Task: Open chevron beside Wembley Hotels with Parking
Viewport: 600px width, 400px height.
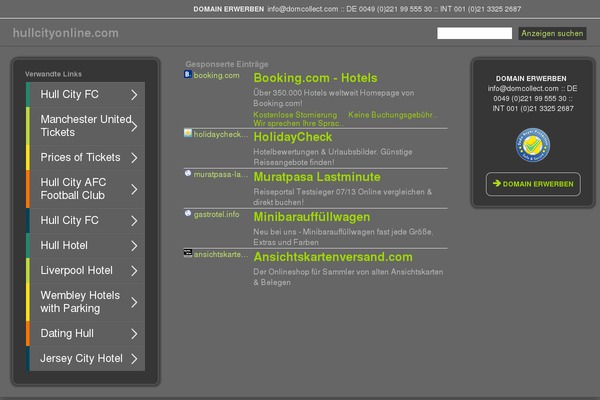Action: [x=134, y=302]
